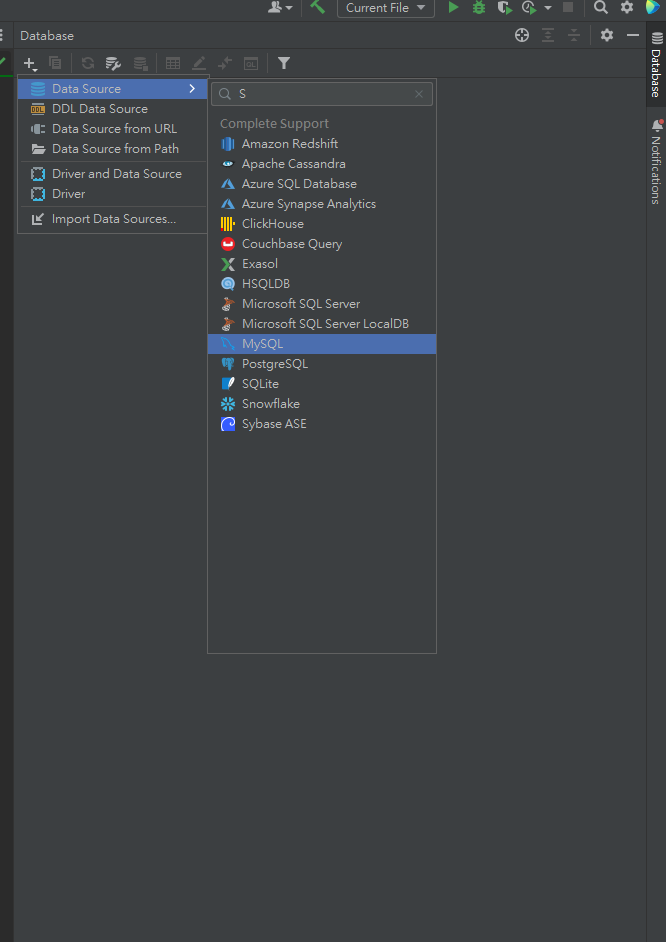Select Azure Synapse Analytics
Screen dimensions: 666x942
click(322, 204)
